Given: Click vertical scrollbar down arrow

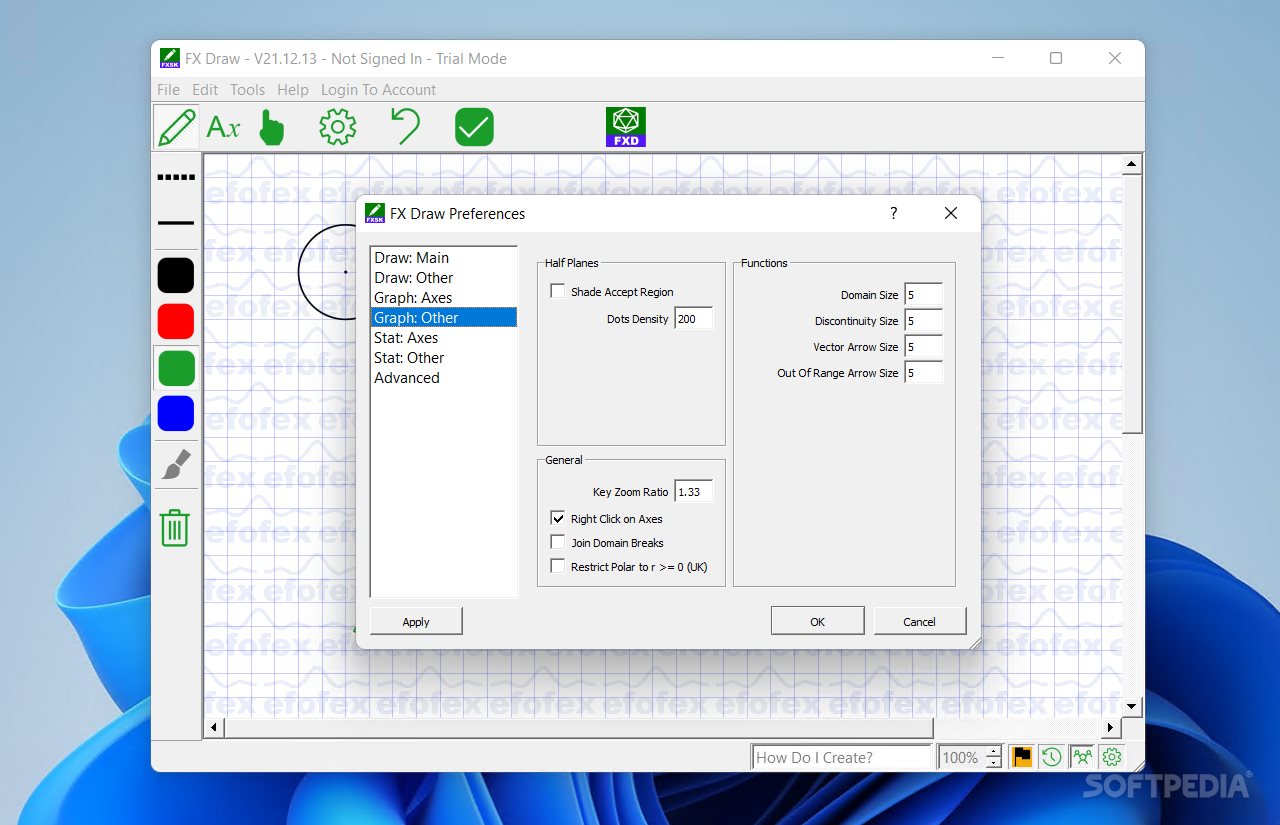Looking at the screenshot, I should point(1131,706).
